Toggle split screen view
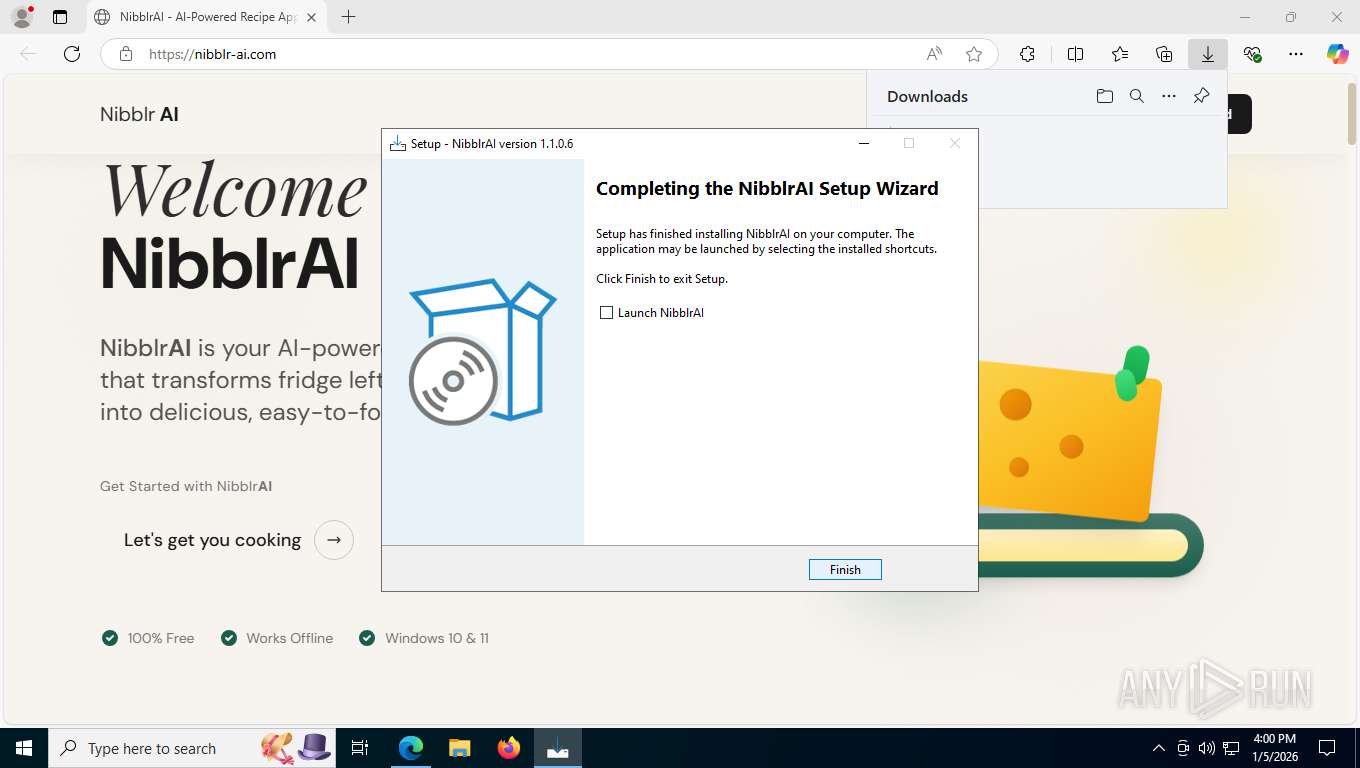The image size is (1360, 768). click(x=1075, y=54)
